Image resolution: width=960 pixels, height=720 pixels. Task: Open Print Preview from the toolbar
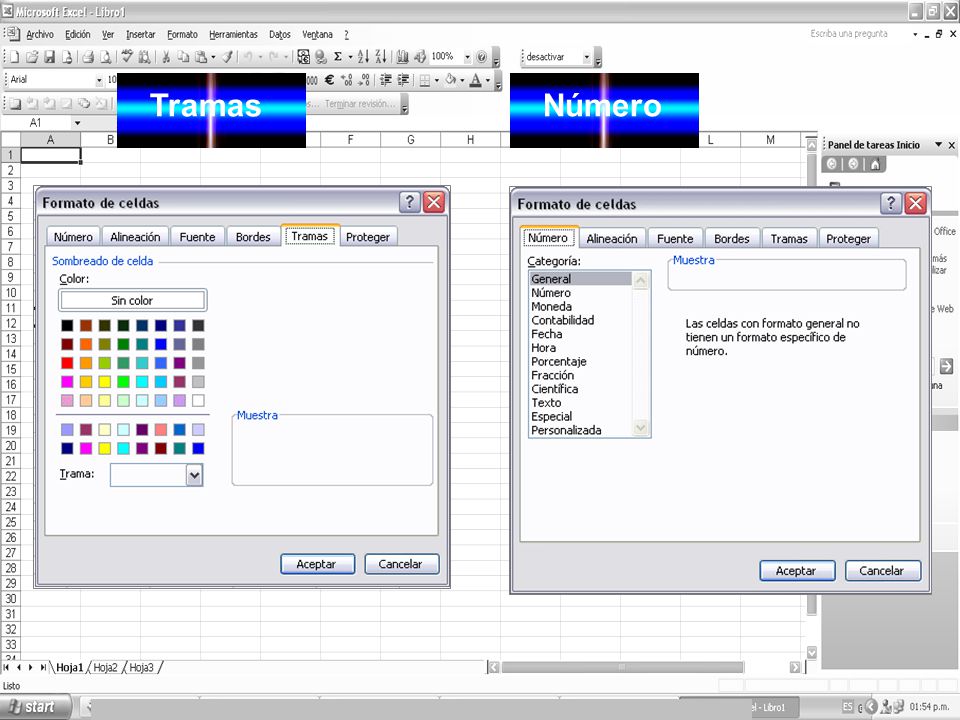106,57
